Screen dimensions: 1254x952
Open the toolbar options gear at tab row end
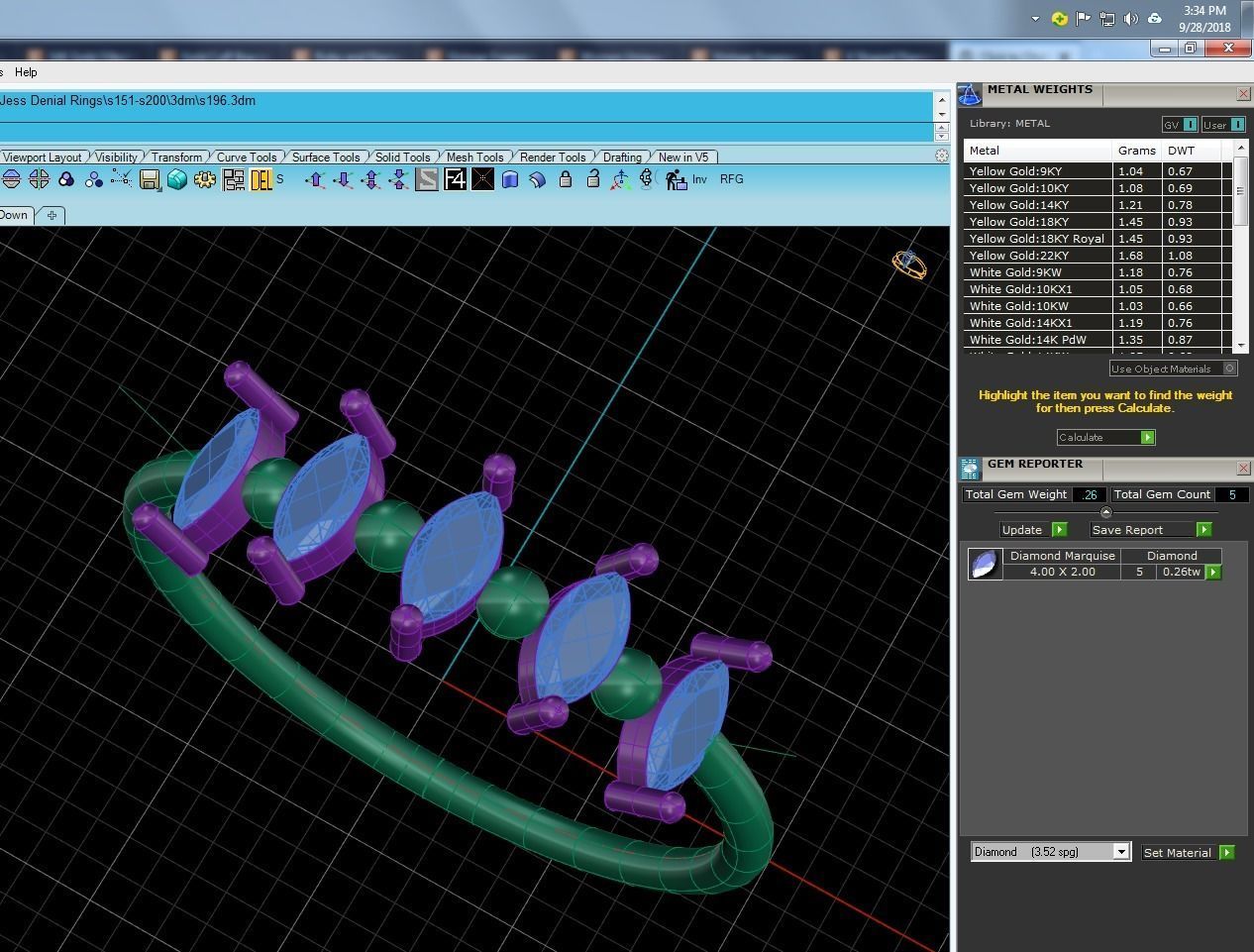click(x=942, y=156)
